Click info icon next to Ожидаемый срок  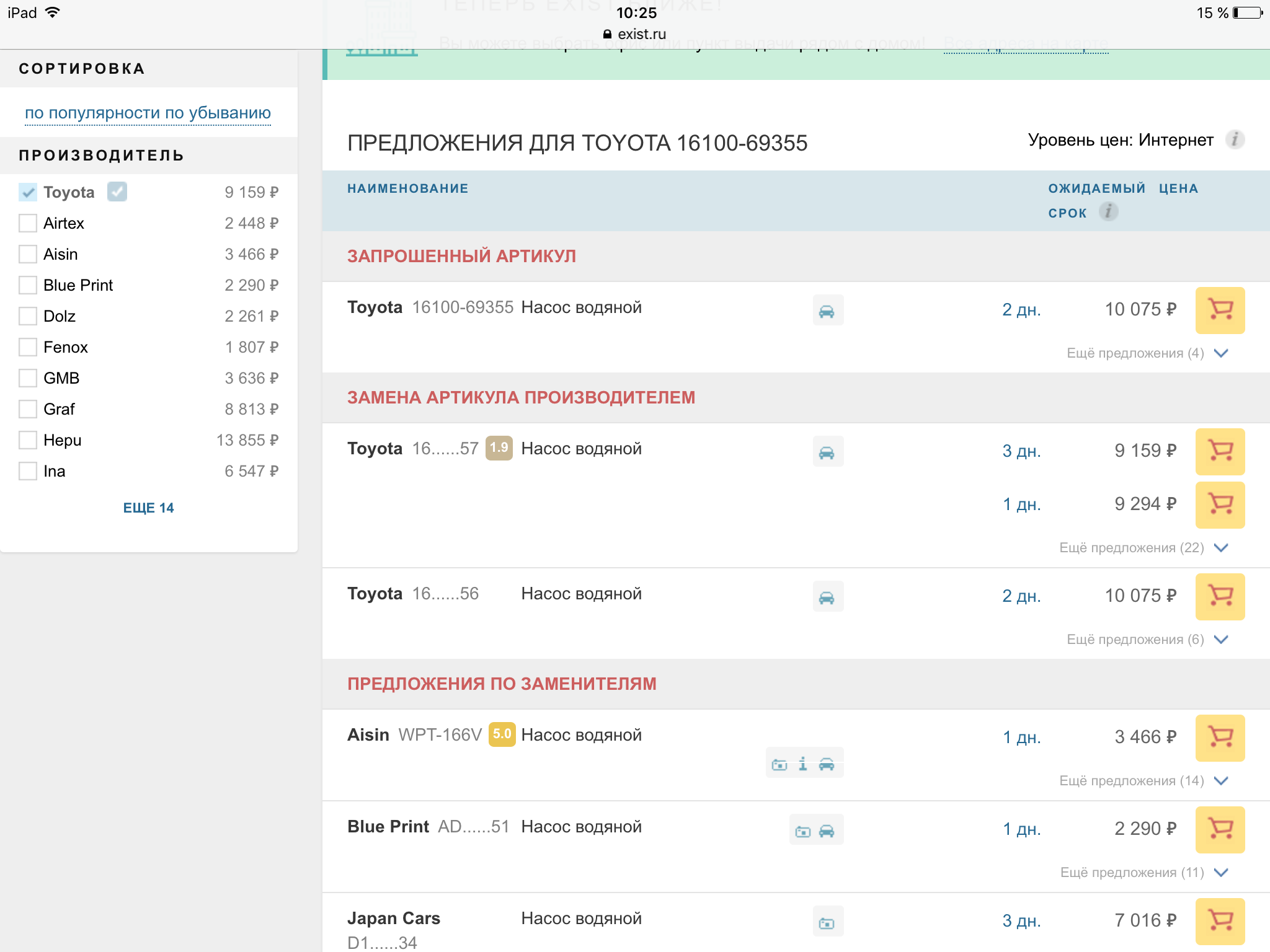[x=1108, y=212]
